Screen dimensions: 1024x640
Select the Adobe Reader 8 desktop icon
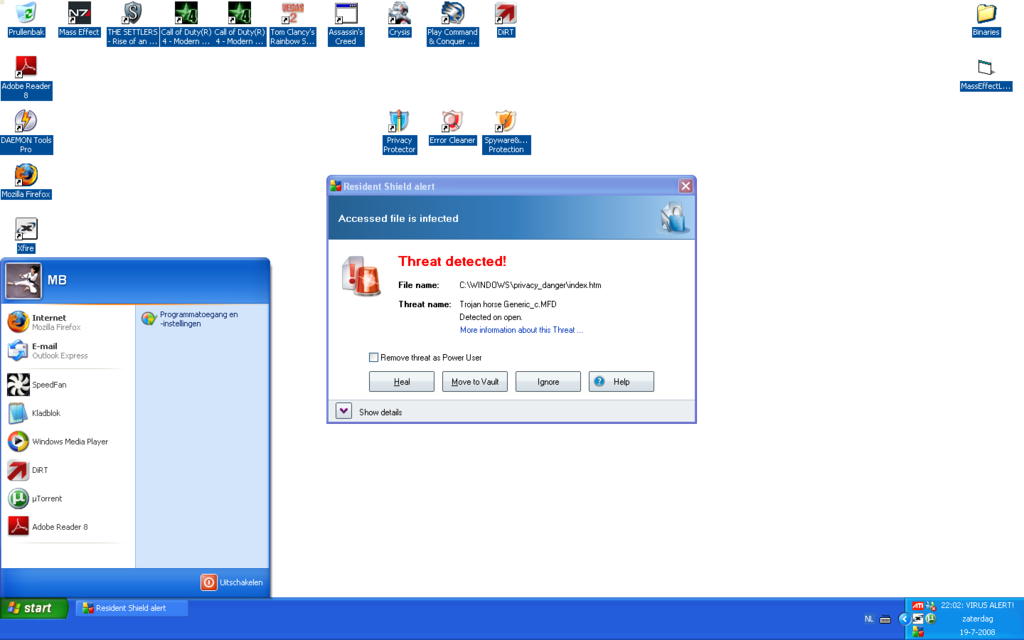point(26,78)
